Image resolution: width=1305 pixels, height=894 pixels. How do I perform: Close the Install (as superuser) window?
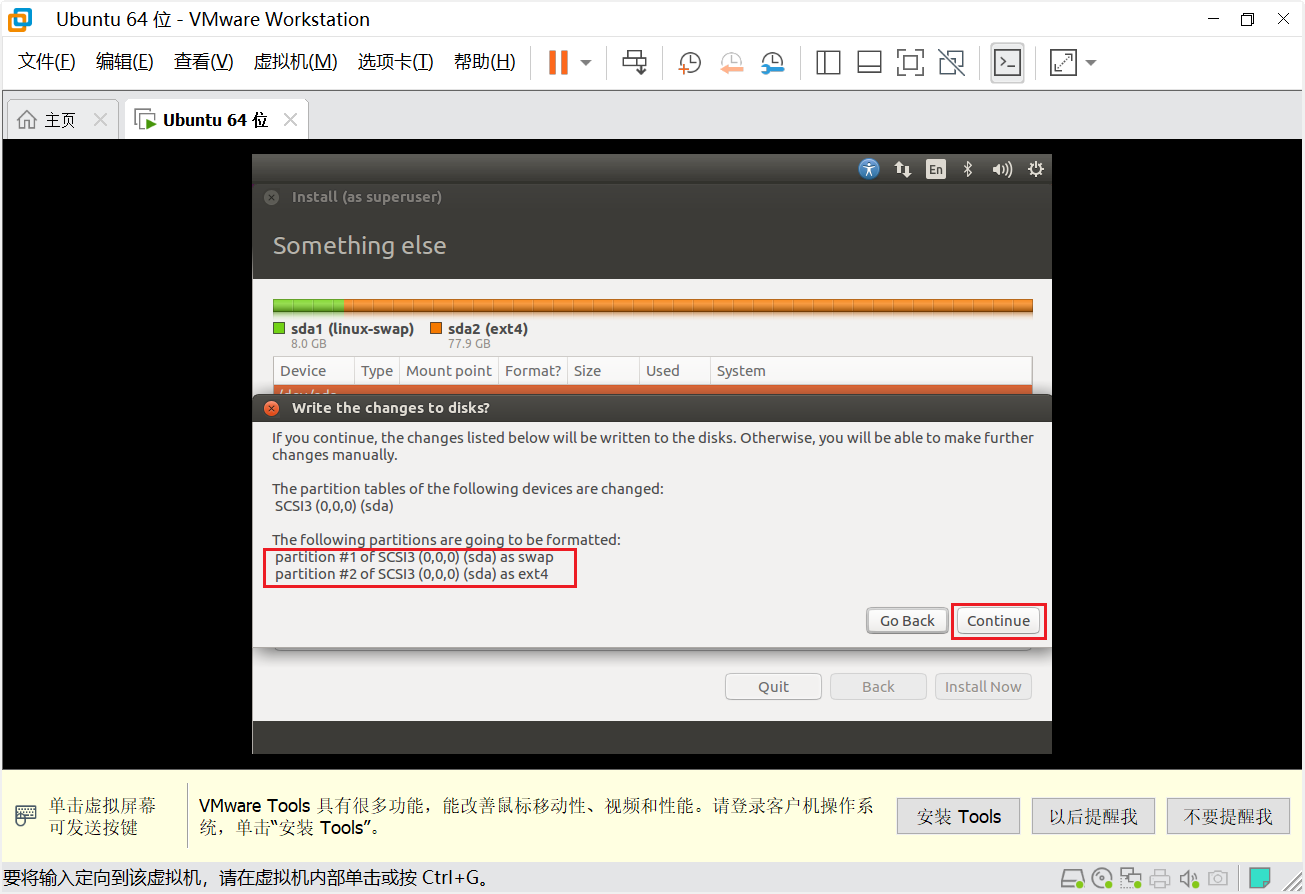tap(271, 197)
